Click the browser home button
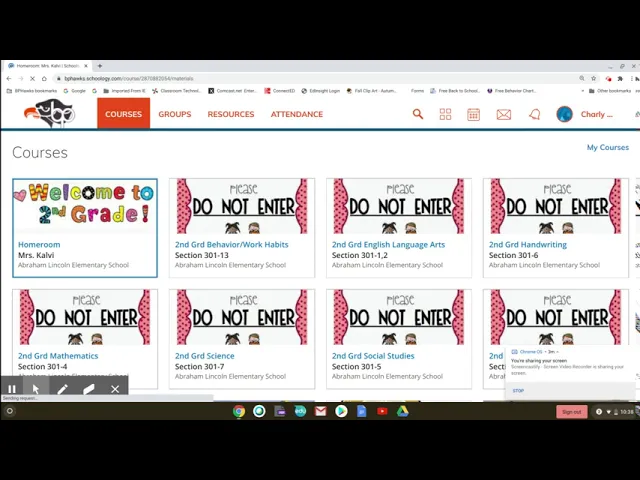This screenshot has width=640, height=480. point(44,78)
